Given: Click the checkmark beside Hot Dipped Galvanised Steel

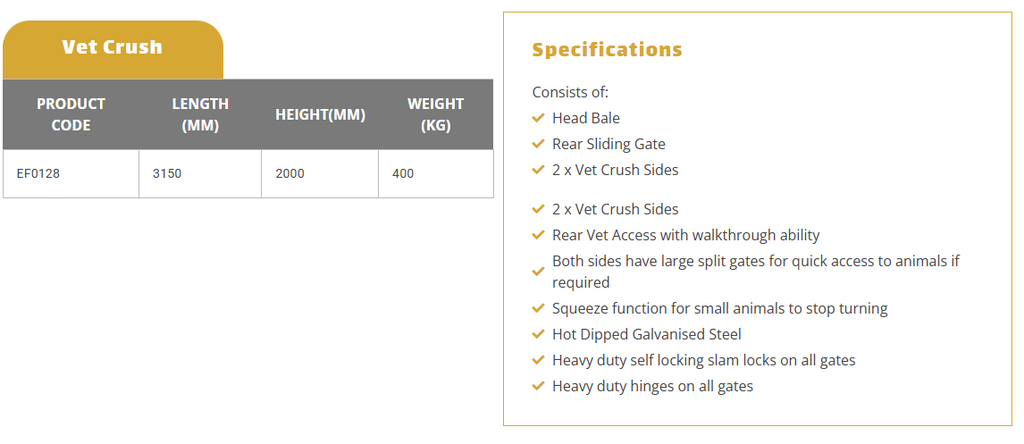Looking at the screenshot, I should point(538,334).
